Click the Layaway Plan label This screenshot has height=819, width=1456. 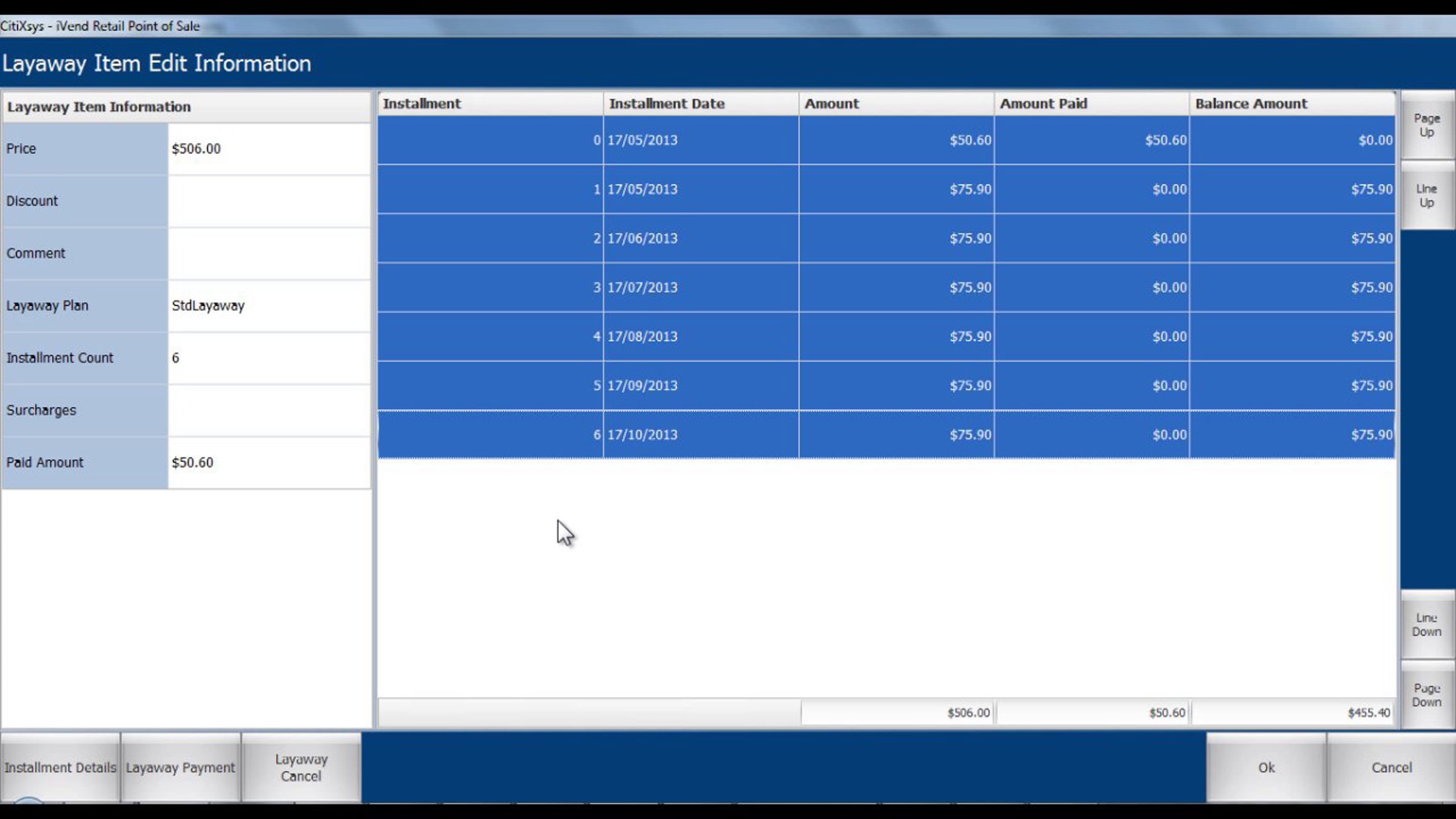(x=47, y=306)
